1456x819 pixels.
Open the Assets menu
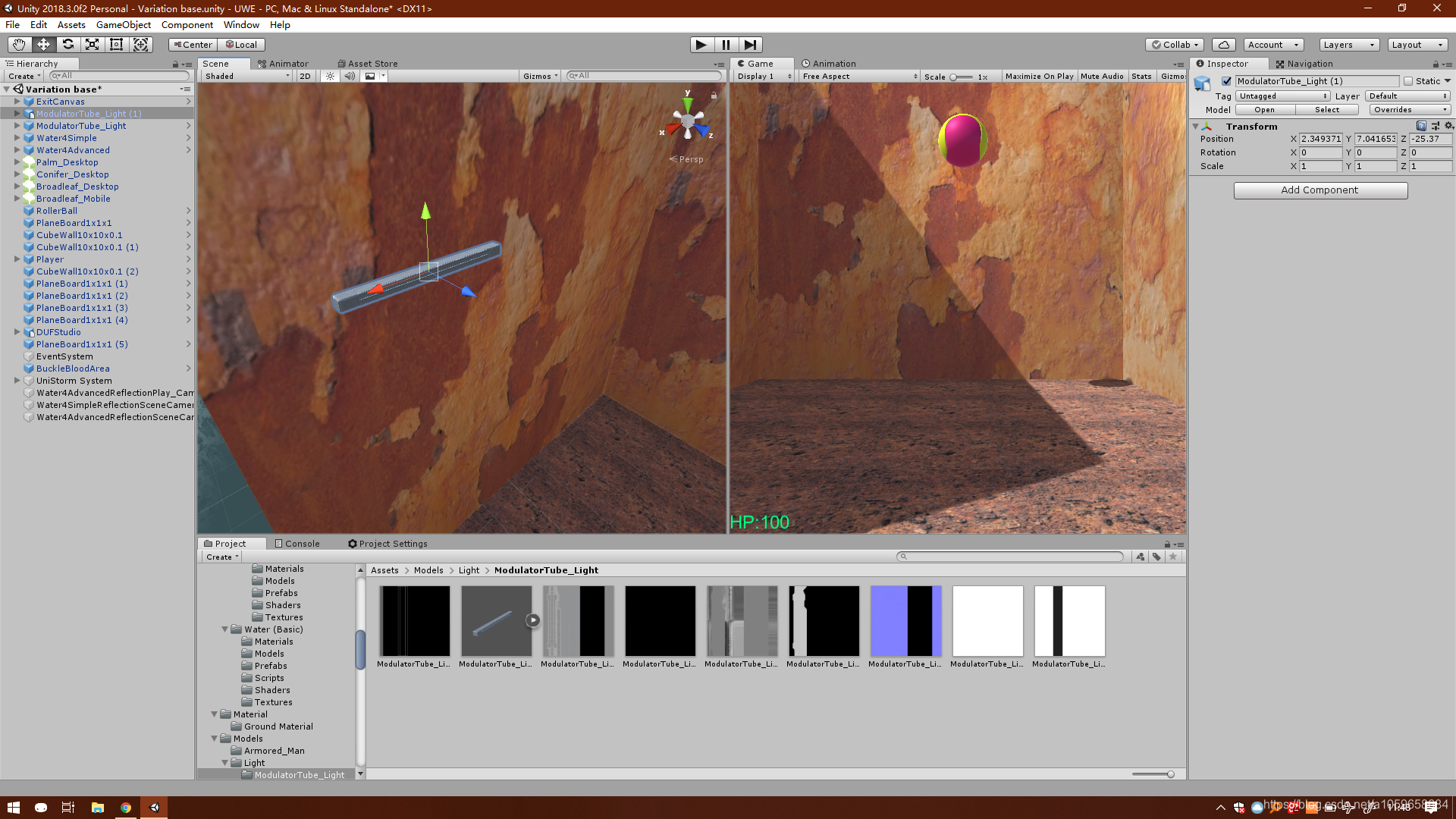(71, 25)
